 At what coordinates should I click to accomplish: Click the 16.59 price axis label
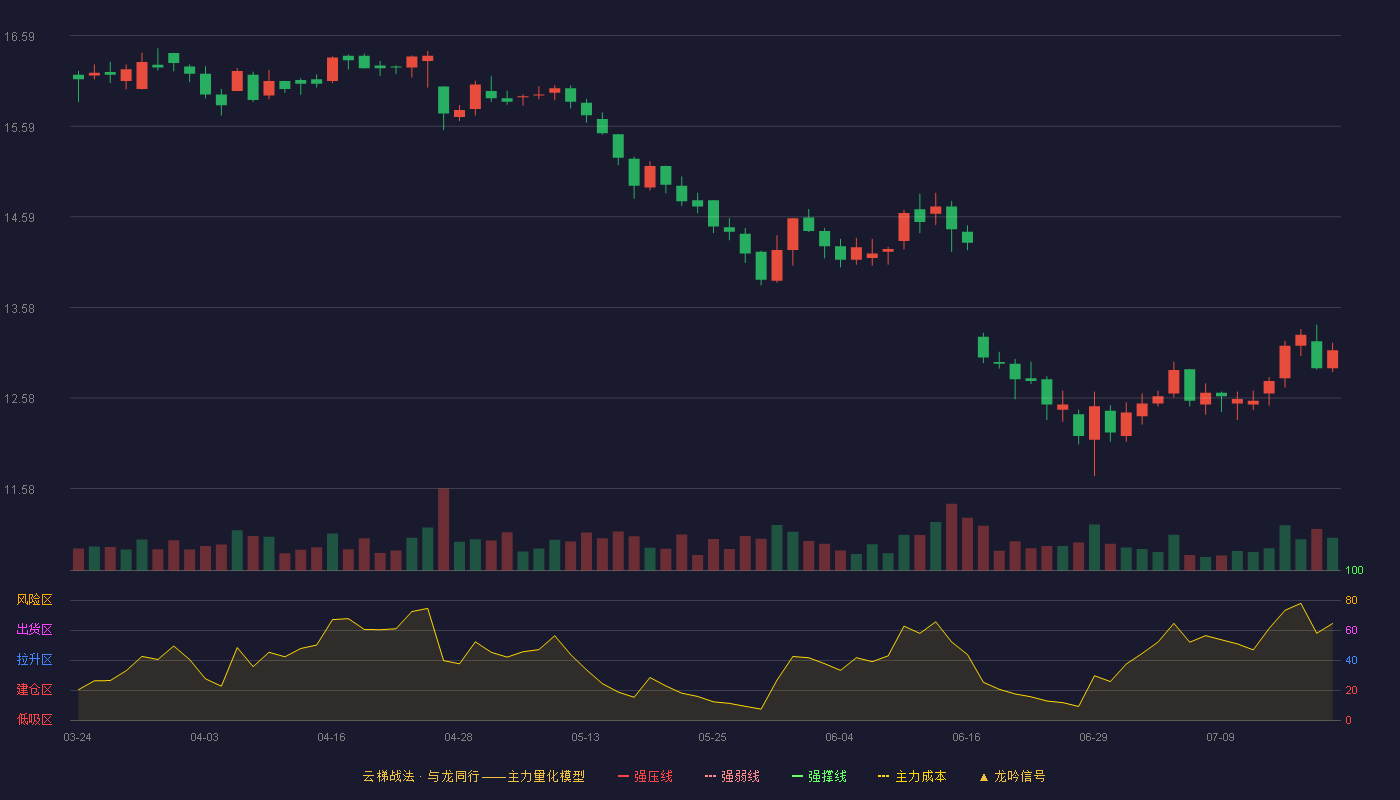19,37
